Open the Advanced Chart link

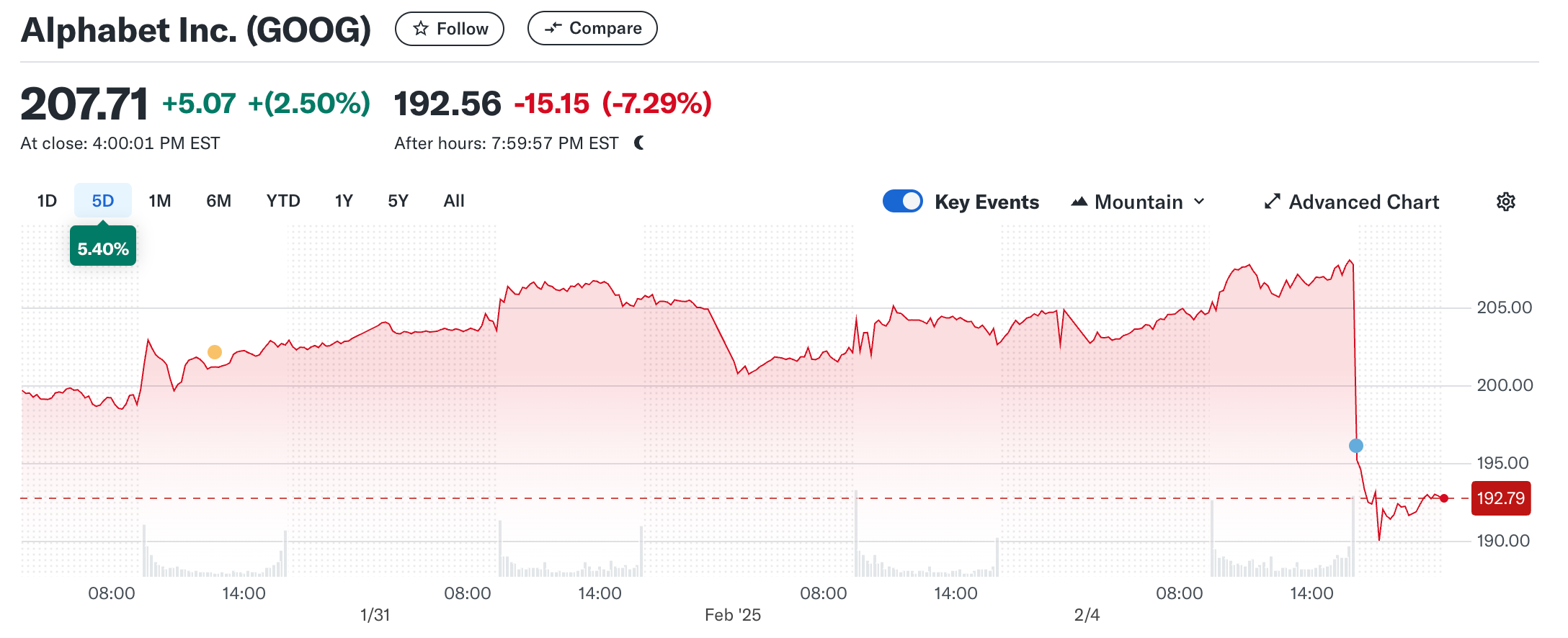pos(1363,202)
